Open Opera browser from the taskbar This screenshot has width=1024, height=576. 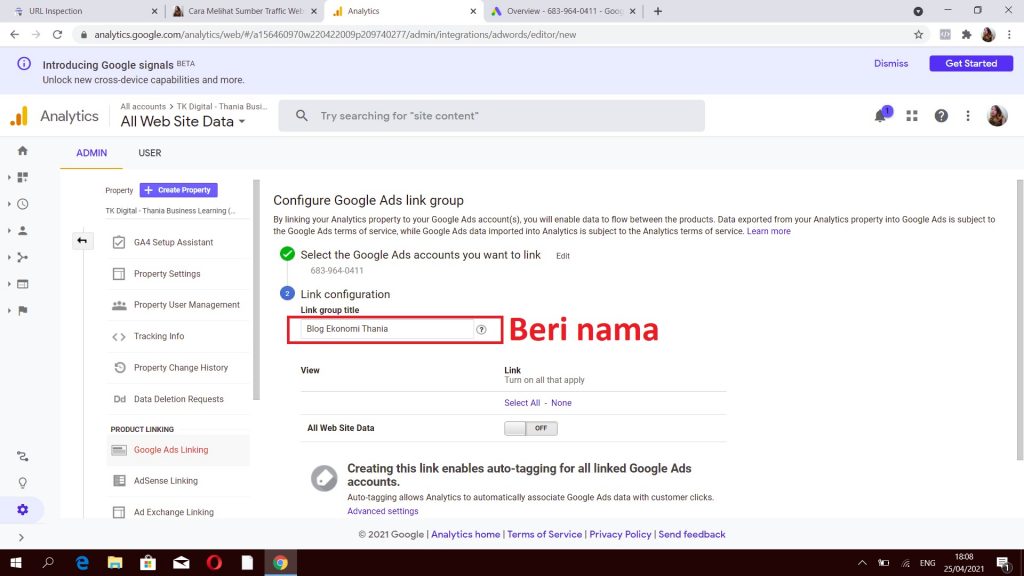coord(214,562)
